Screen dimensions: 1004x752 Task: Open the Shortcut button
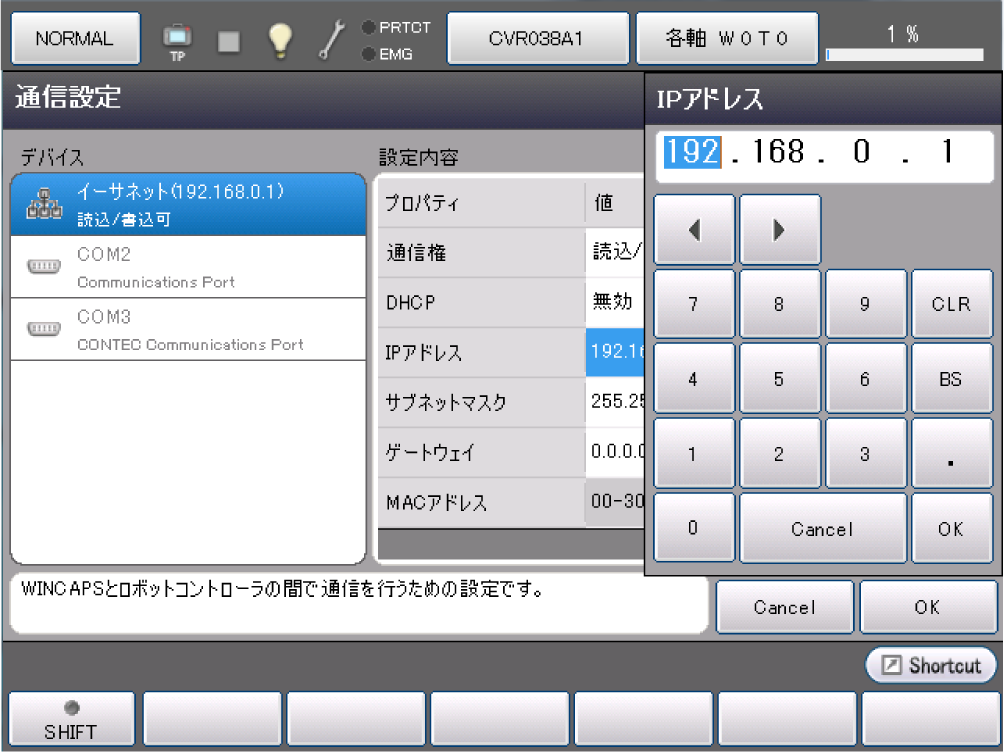point(931,665)
